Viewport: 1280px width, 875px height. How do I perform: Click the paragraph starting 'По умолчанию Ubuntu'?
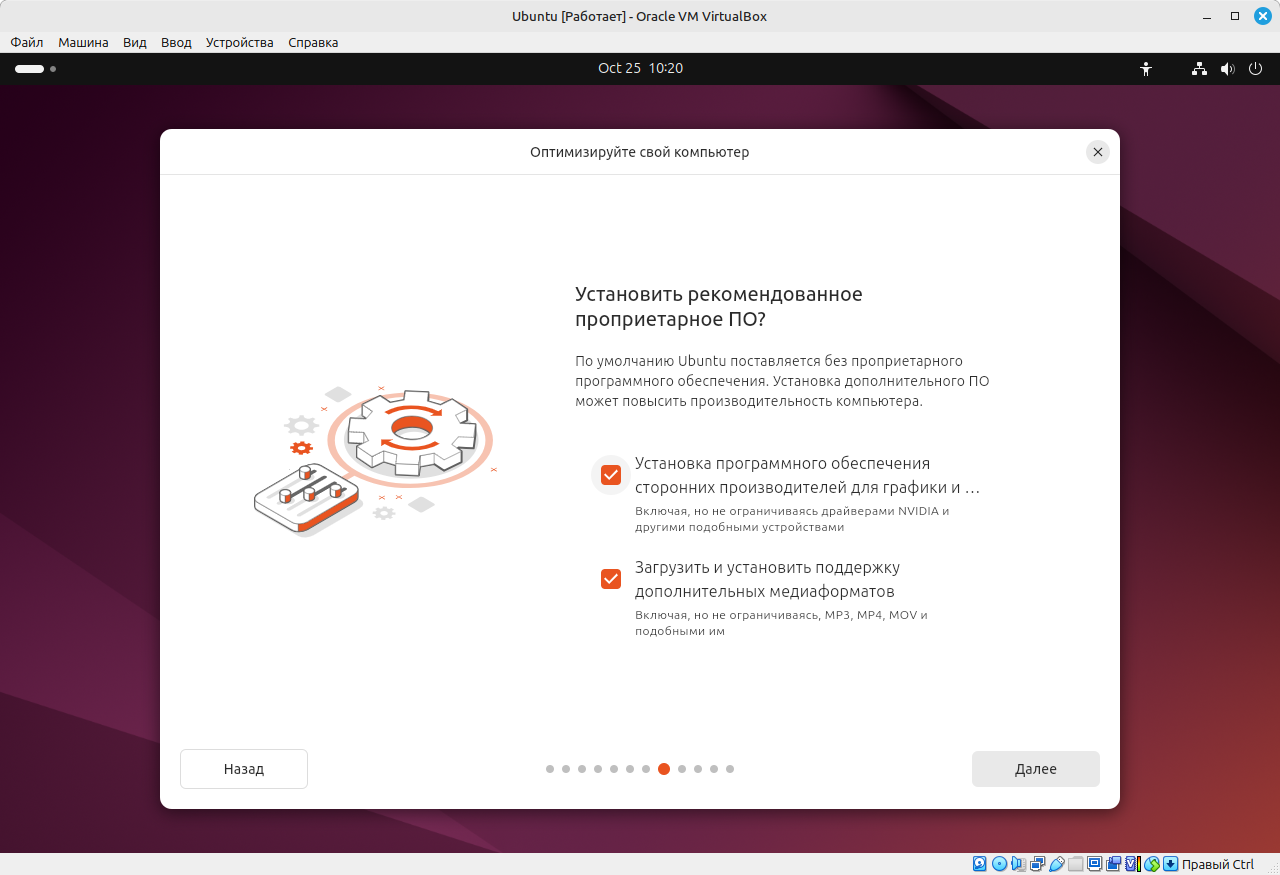click(x=782, y=381)
